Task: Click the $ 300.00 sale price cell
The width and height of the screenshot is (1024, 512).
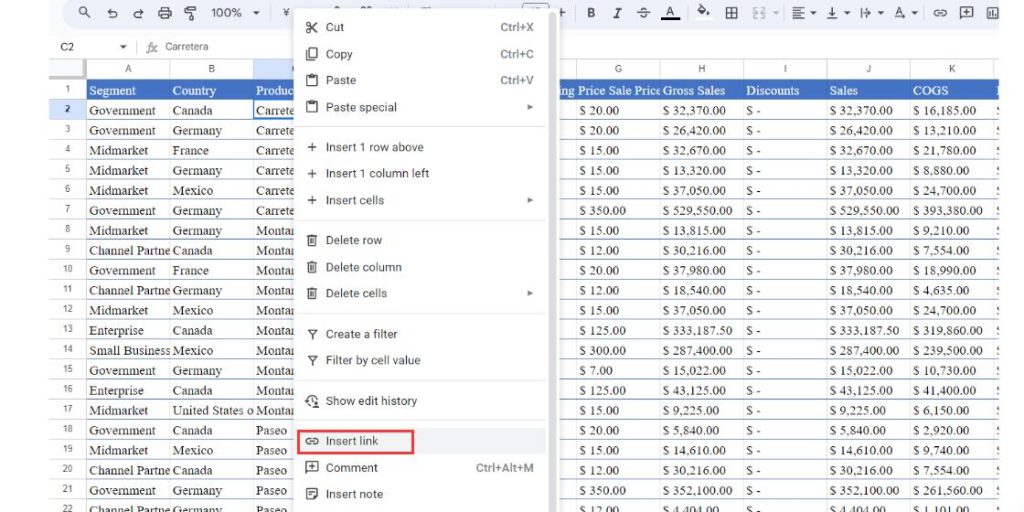Action: (x=618, y=350)
